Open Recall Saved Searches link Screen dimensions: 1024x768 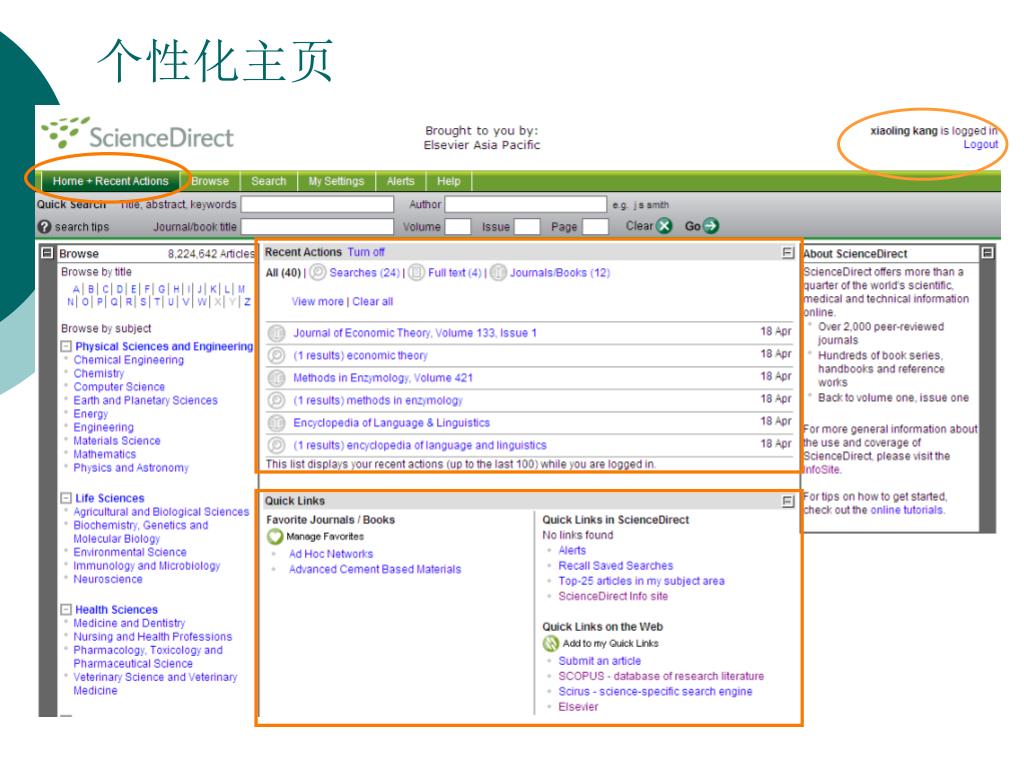click(x=615, y=566)
